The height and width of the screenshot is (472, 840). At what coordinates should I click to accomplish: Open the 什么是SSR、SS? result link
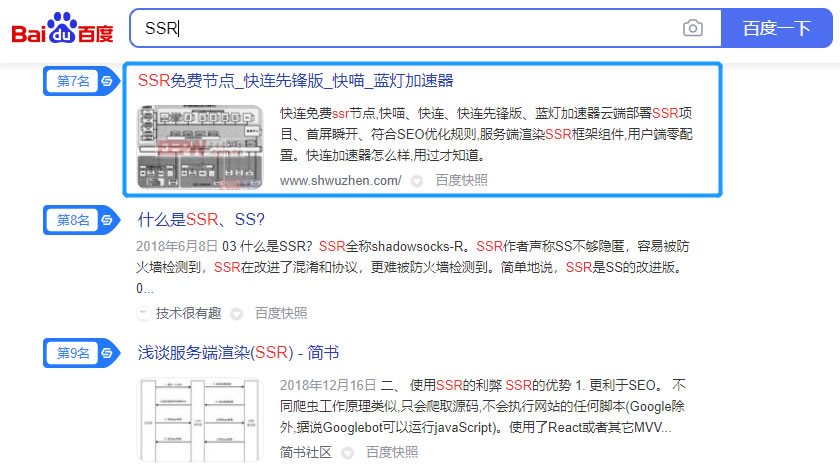pos(201,219)
